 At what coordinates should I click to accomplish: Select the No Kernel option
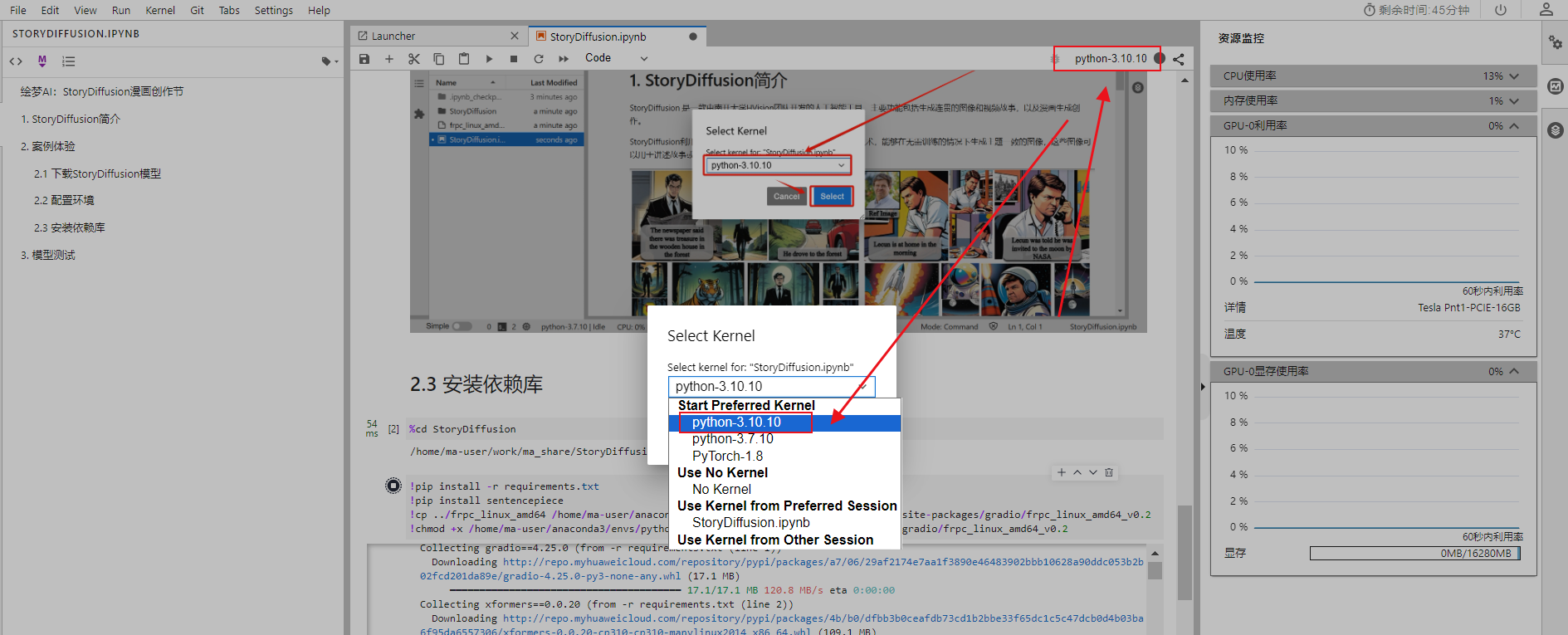(784, 490)
